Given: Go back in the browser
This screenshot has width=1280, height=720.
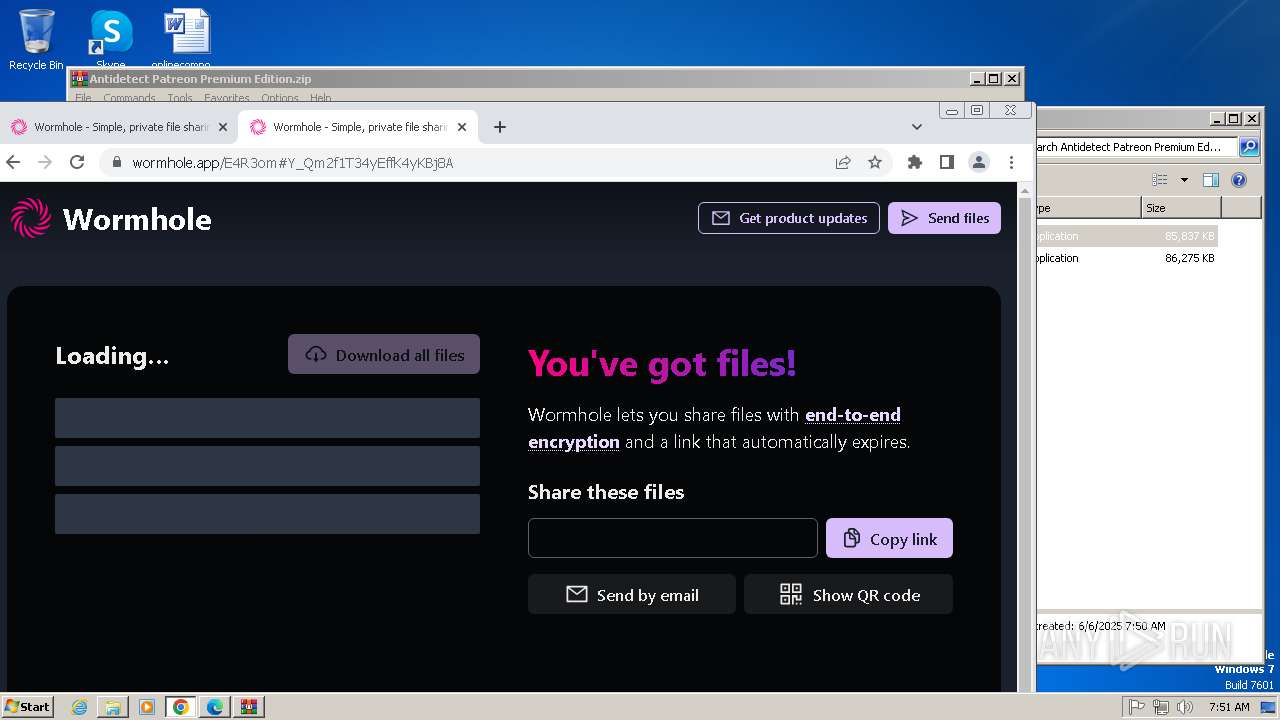Looking at the screenshot, I should point(14,162).
